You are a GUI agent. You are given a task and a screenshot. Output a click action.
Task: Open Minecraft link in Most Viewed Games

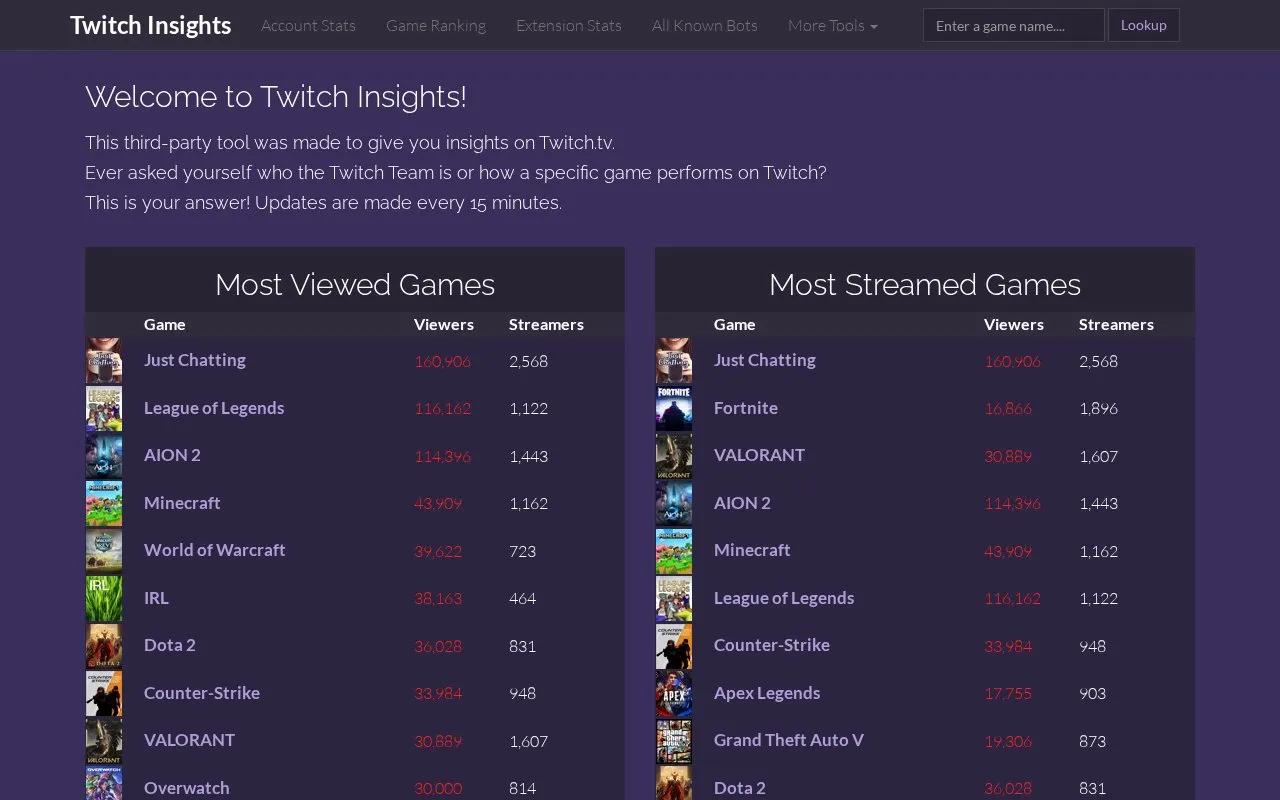(182, 503)
